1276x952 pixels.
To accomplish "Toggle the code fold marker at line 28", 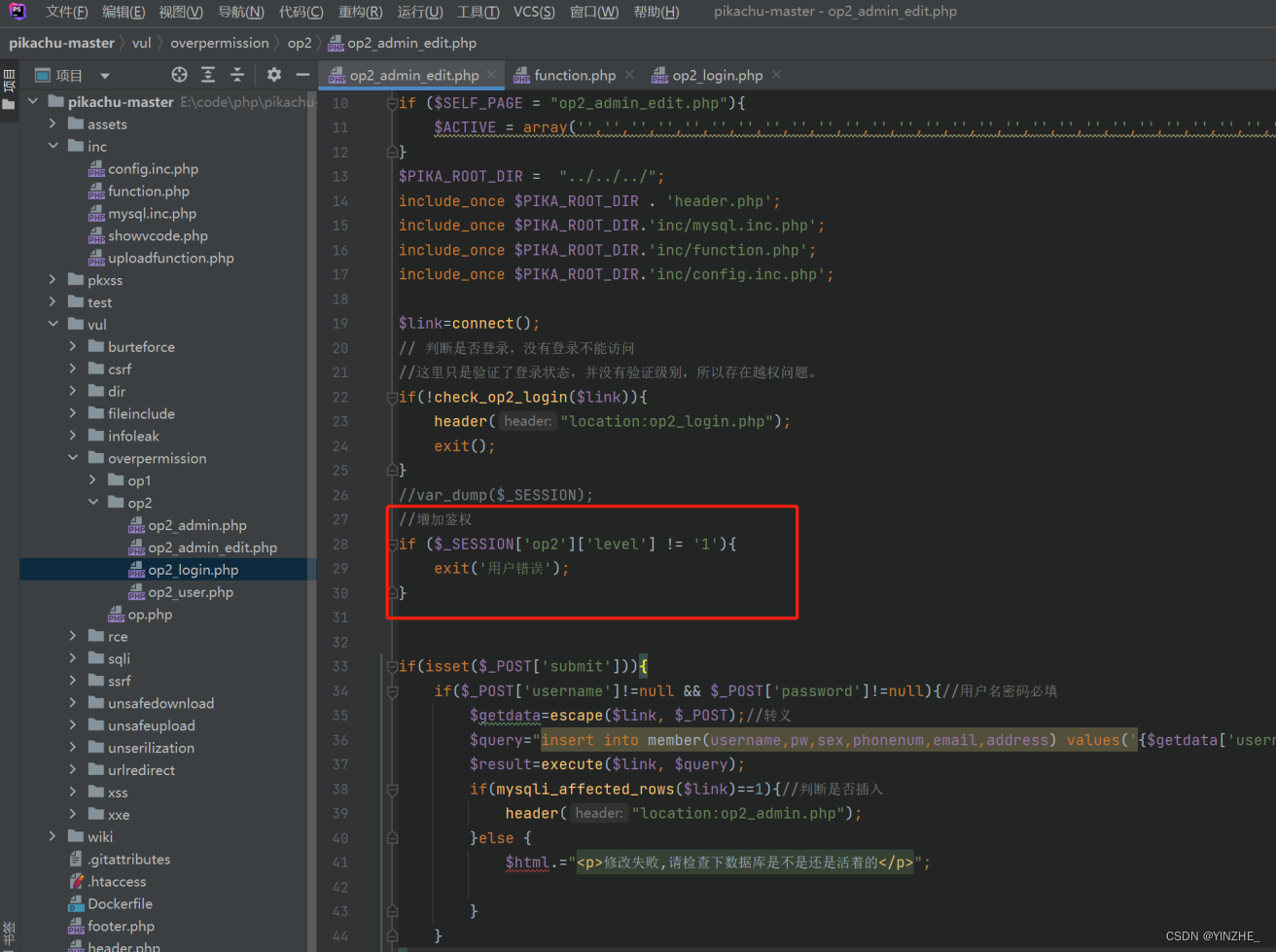I will click(392, 544).
